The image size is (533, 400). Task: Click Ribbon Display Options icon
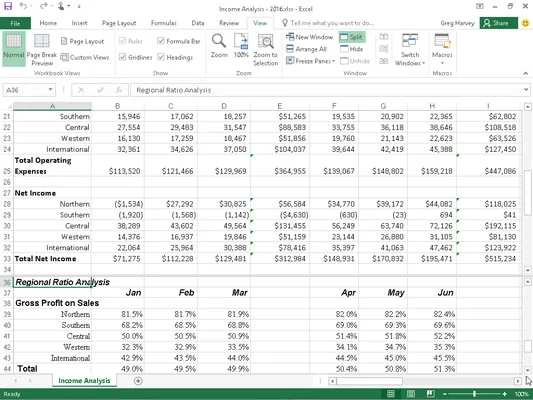(x=480, y=6)
